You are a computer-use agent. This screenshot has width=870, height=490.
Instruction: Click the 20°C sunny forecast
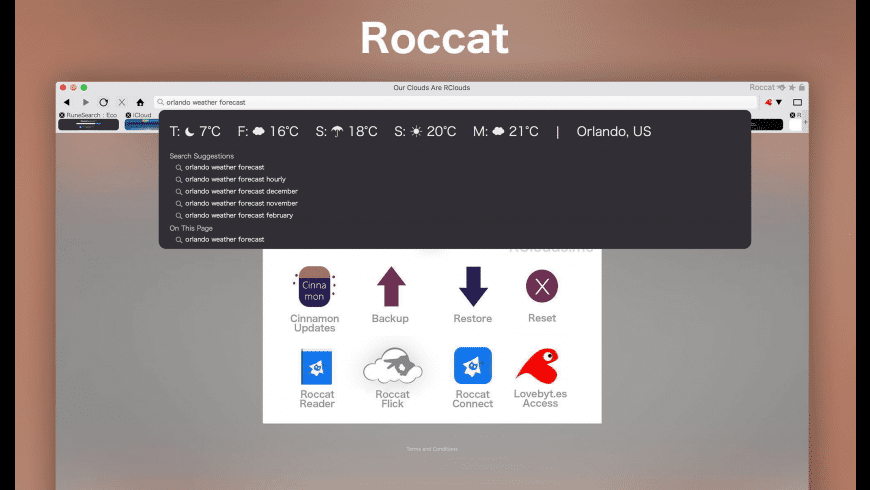[x=425, y=132]
